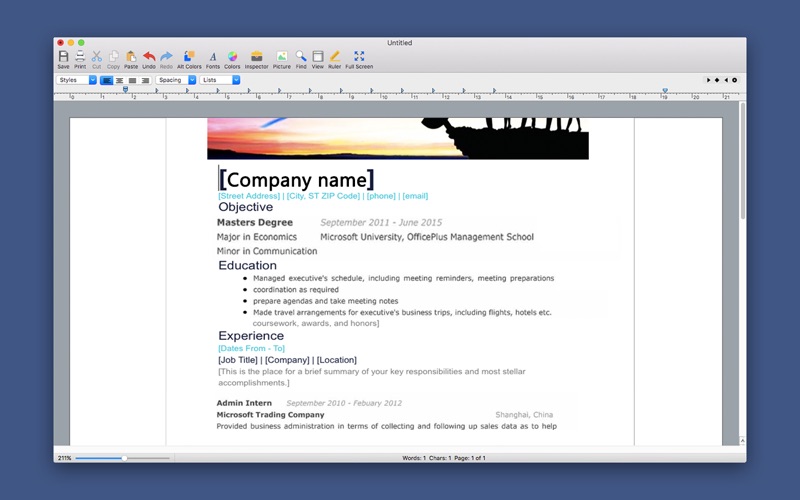Expand the Styles dropdown
This screenshot has height=500, width=800.
pos(77,80)
